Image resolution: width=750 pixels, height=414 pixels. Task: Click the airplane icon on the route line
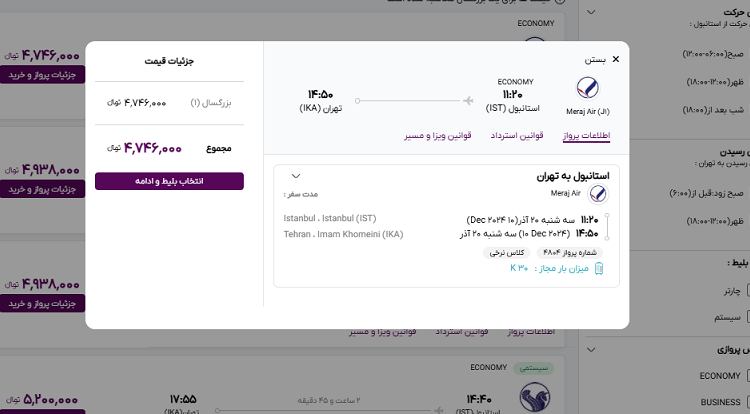point(468,100)
